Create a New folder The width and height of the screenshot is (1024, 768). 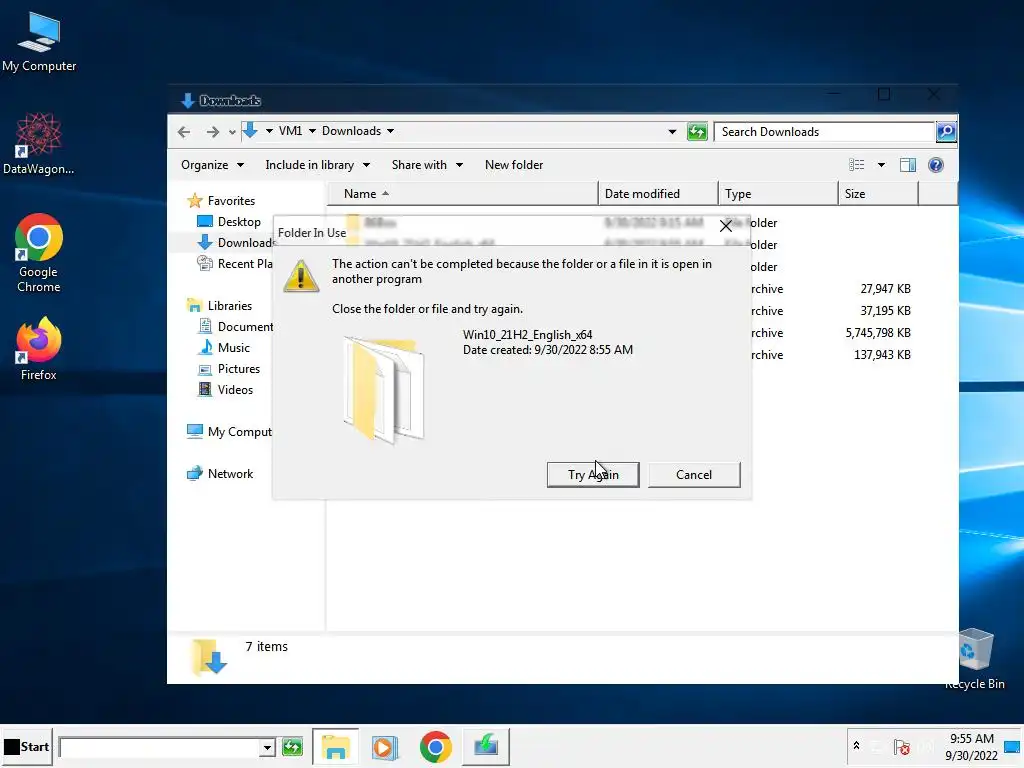pyautogui.click(x=513, y=165)
